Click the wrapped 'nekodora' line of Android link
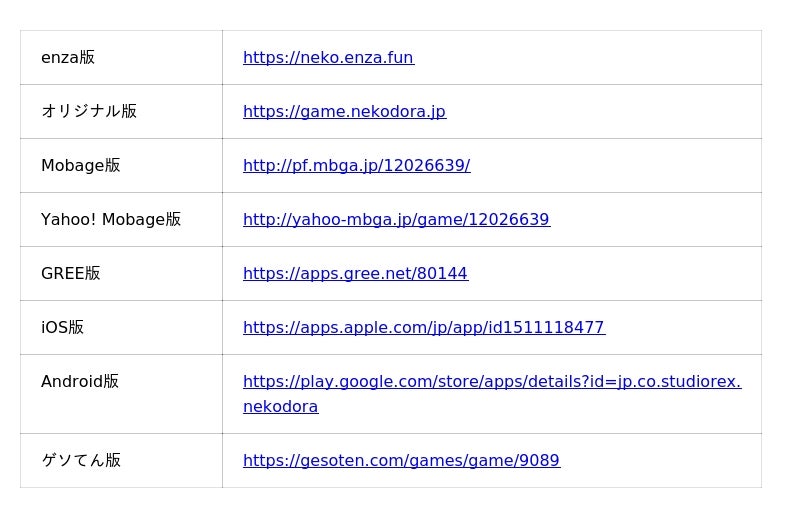Viewport: 800px width, 518px height. (280, 407)
